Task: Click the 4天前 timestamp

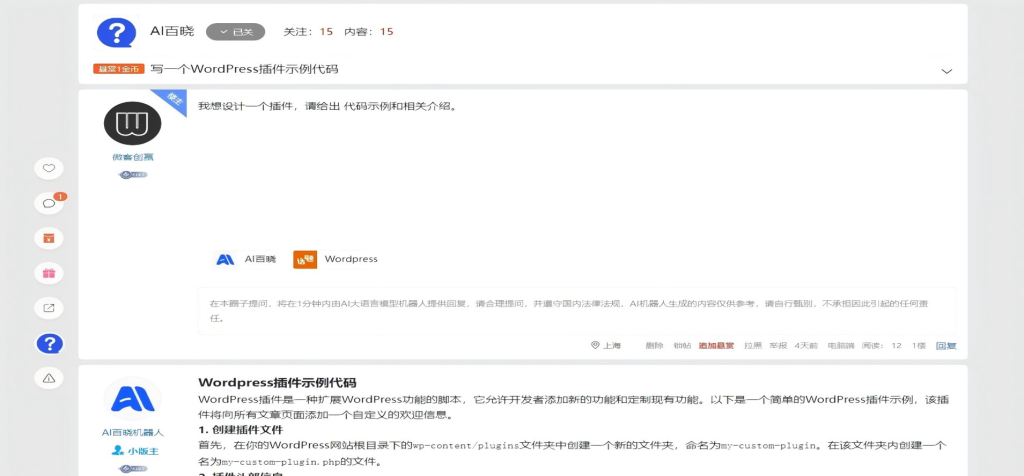Action: click(x=806, y=346)
